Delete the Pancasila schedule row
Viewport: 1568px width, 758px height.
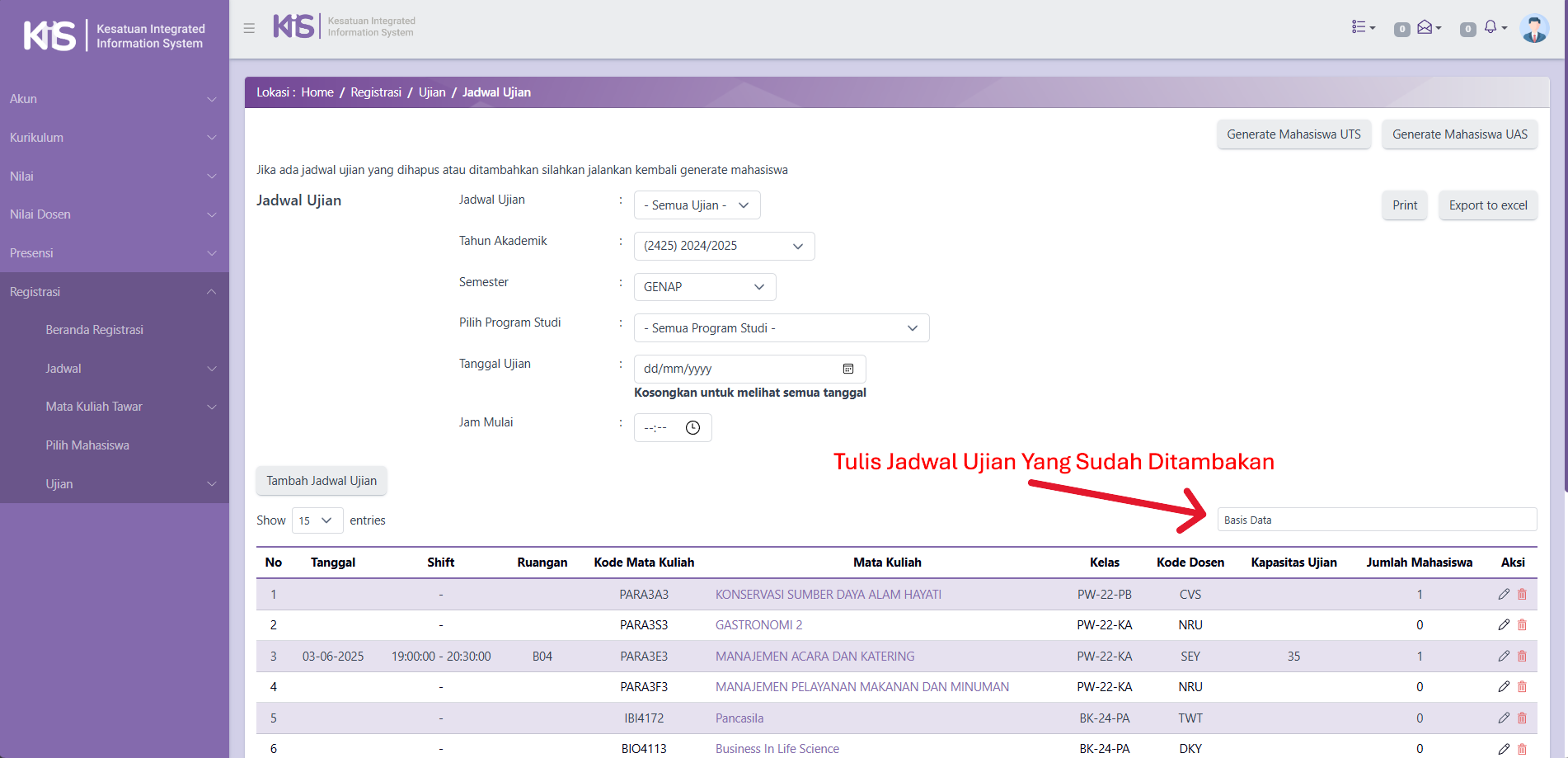(x=1522, y=718)
